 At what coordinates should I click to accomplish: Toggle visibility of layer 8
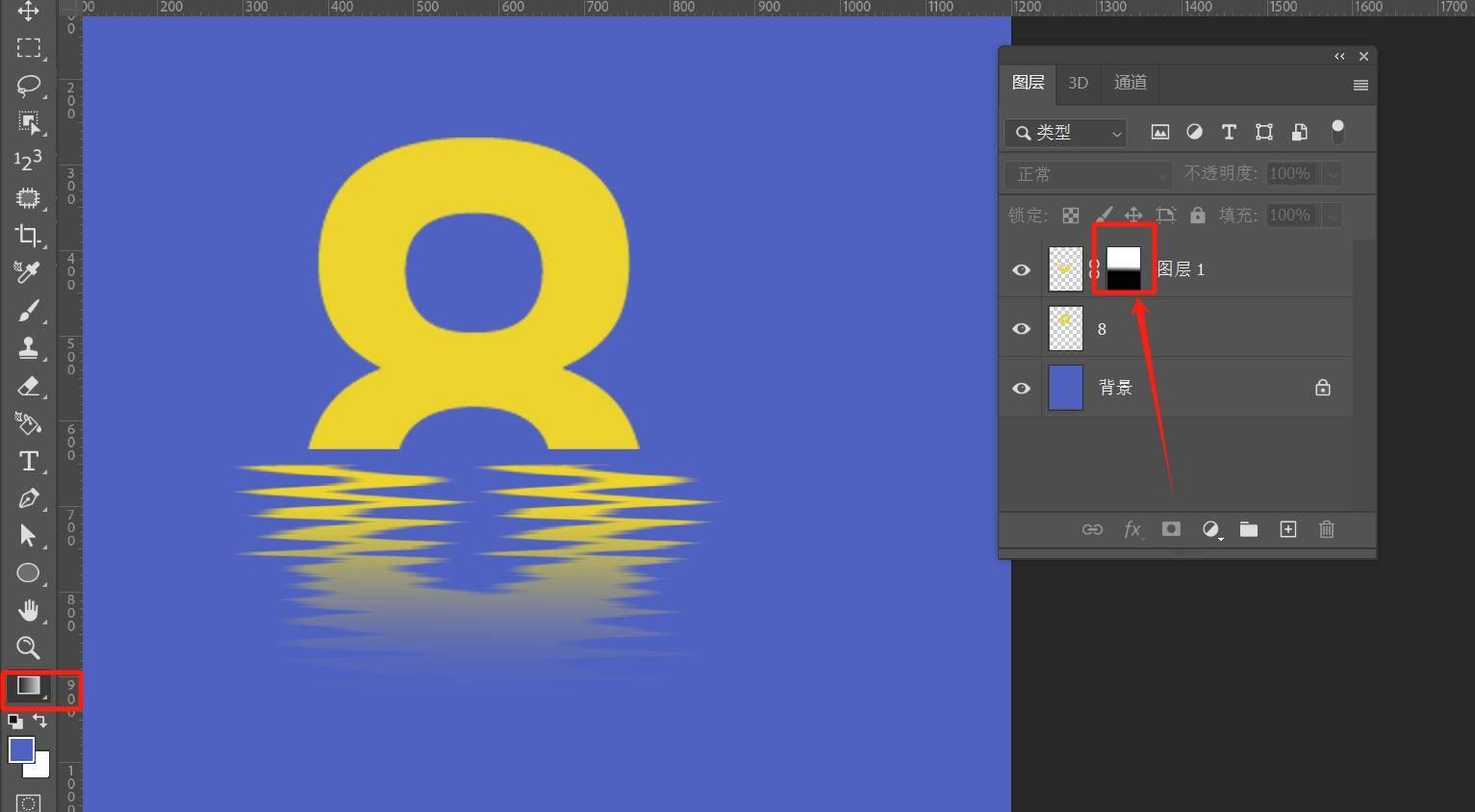tap(1021, 329)
